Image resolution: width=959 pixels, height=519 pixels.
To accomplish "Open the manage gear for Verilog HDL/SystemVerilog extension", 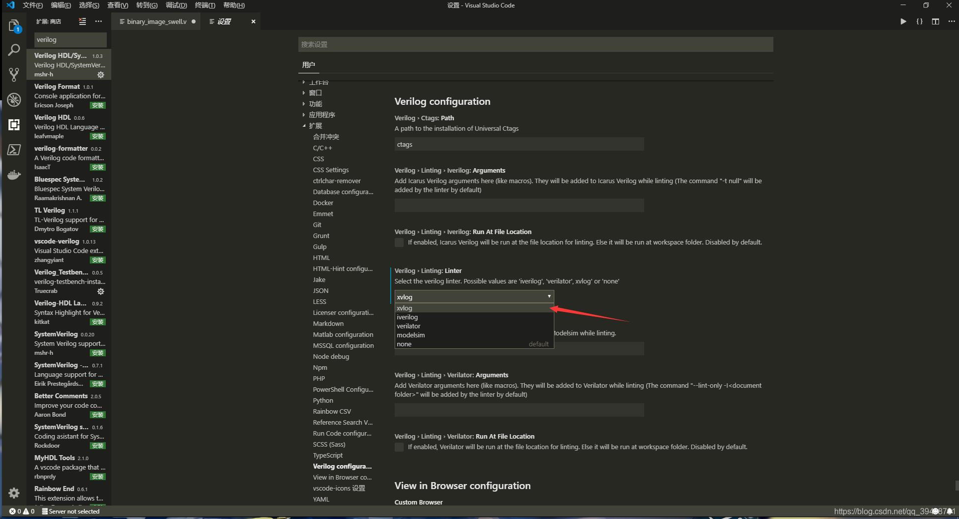I will (x=101, y=75).
